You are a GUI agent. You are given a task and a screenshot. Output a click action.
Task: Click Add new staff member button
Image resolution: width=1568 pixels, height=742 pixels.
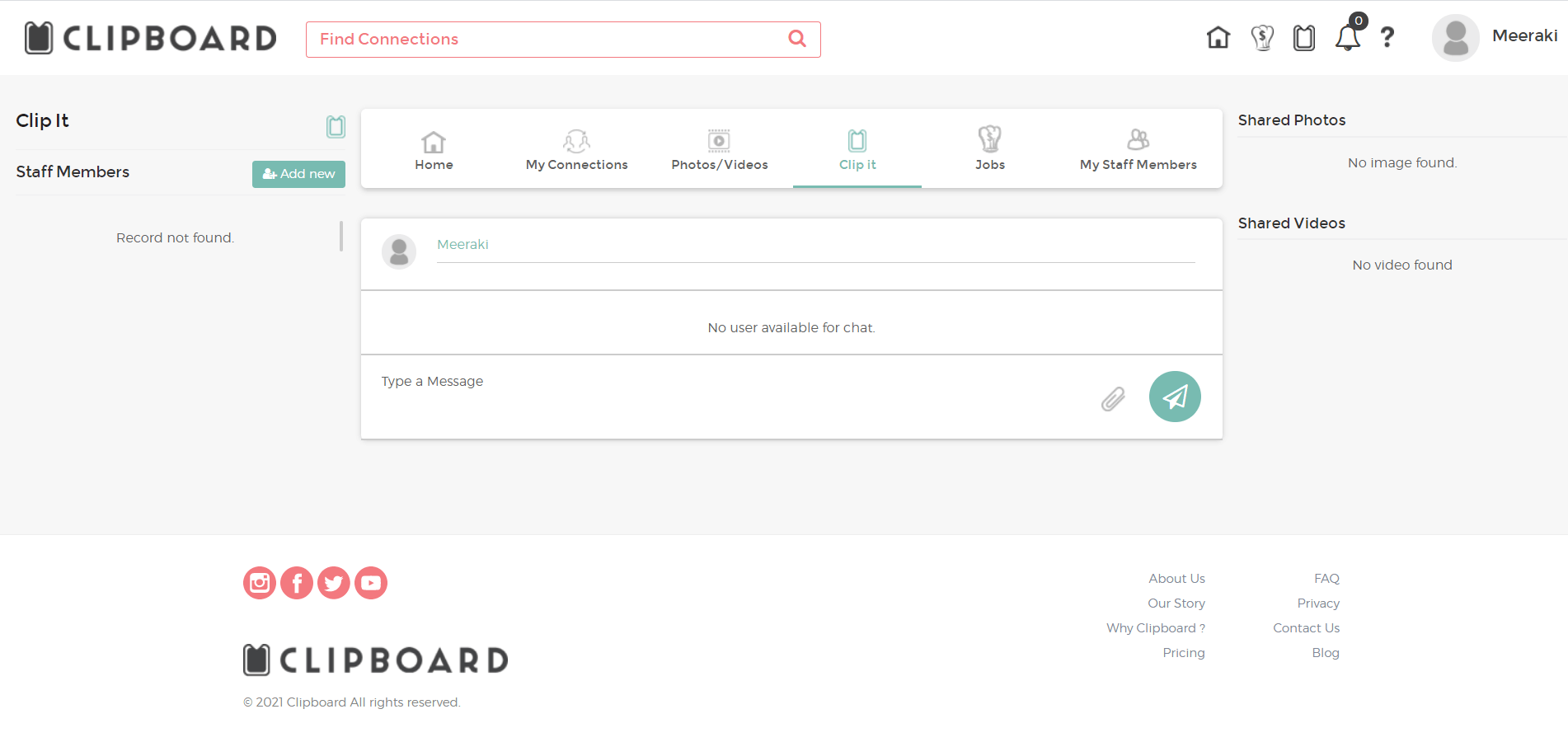coord(298,174)
